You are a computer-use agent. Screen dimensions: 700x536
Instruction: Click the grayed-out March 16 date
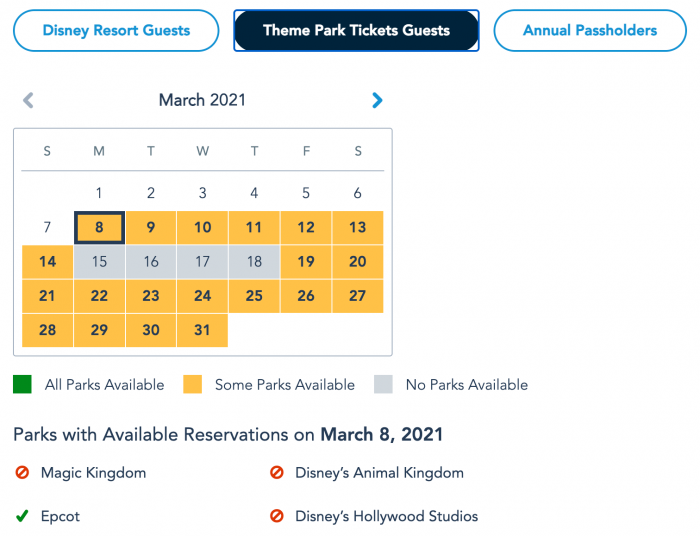tap(151, 262)
